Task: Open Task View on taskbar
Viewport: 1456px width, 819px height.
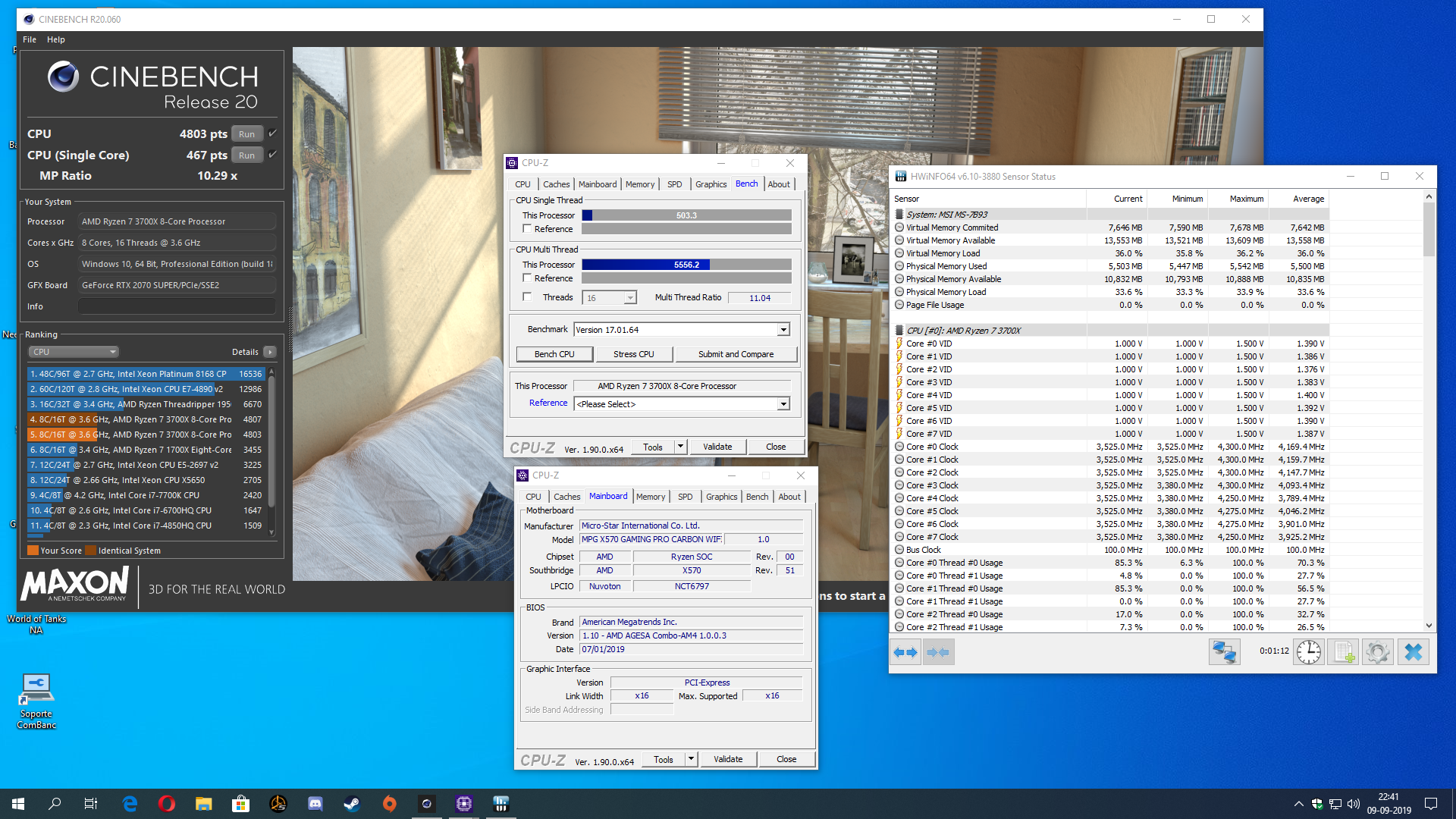Action: (91, 804)
